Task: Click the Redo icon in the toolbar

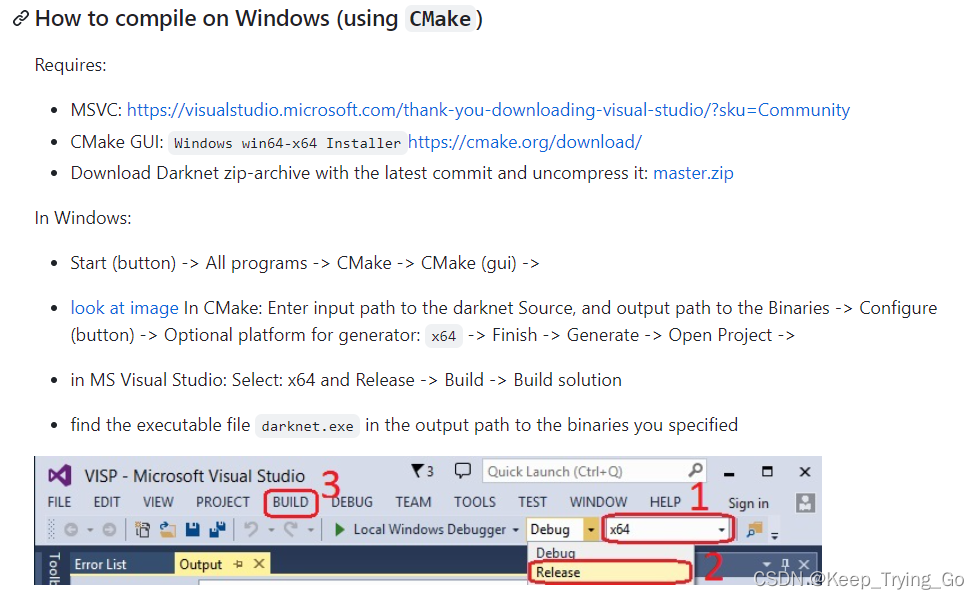Action: click(290, 529)
